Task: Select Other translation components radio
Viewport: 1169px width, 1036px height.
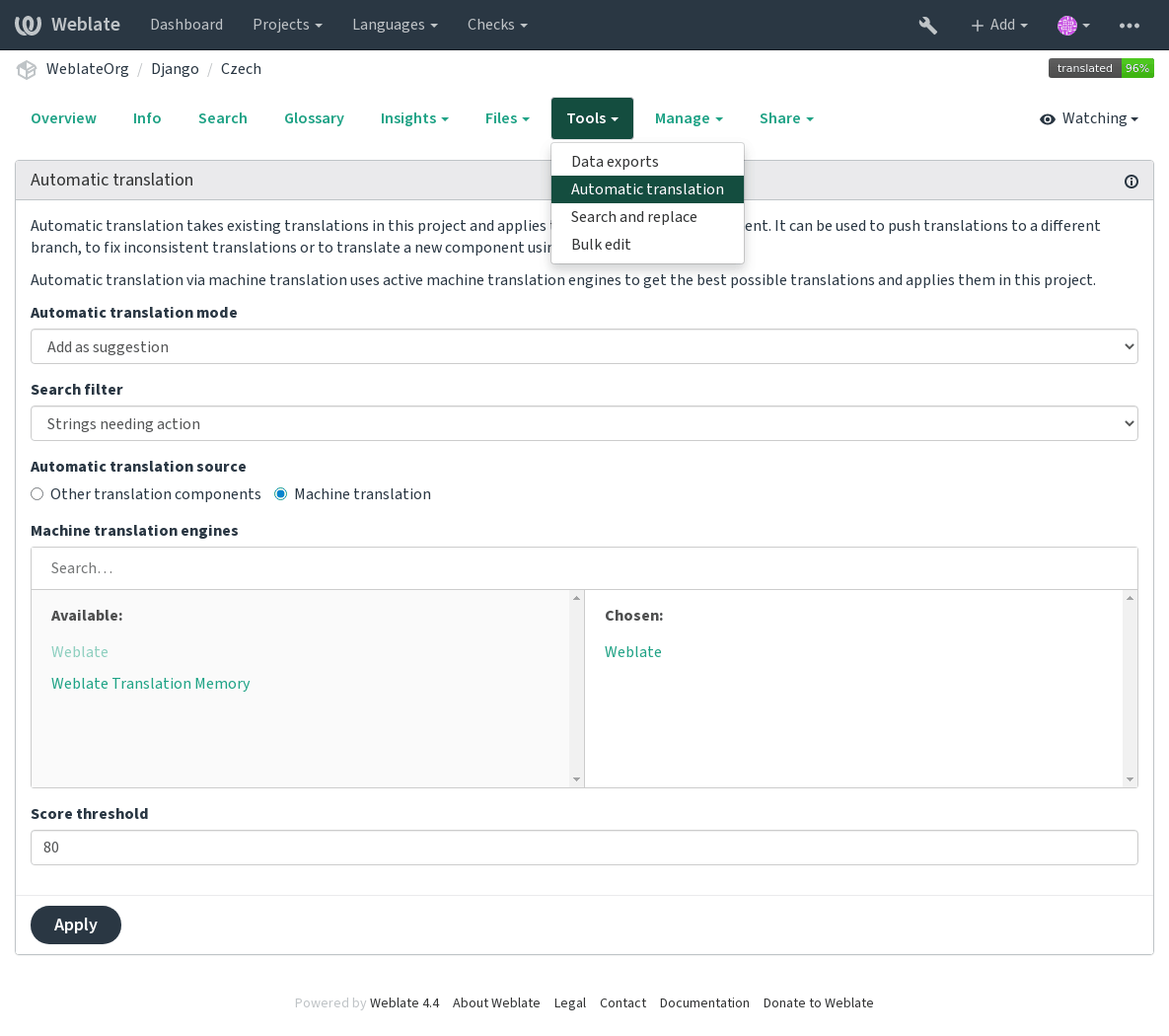Action: (x=37, y=493)
